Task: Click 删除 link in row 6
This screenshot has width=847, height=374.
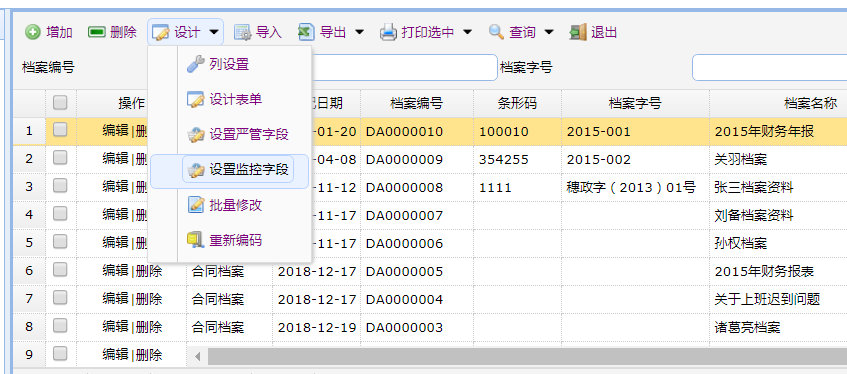Action: 149,271
